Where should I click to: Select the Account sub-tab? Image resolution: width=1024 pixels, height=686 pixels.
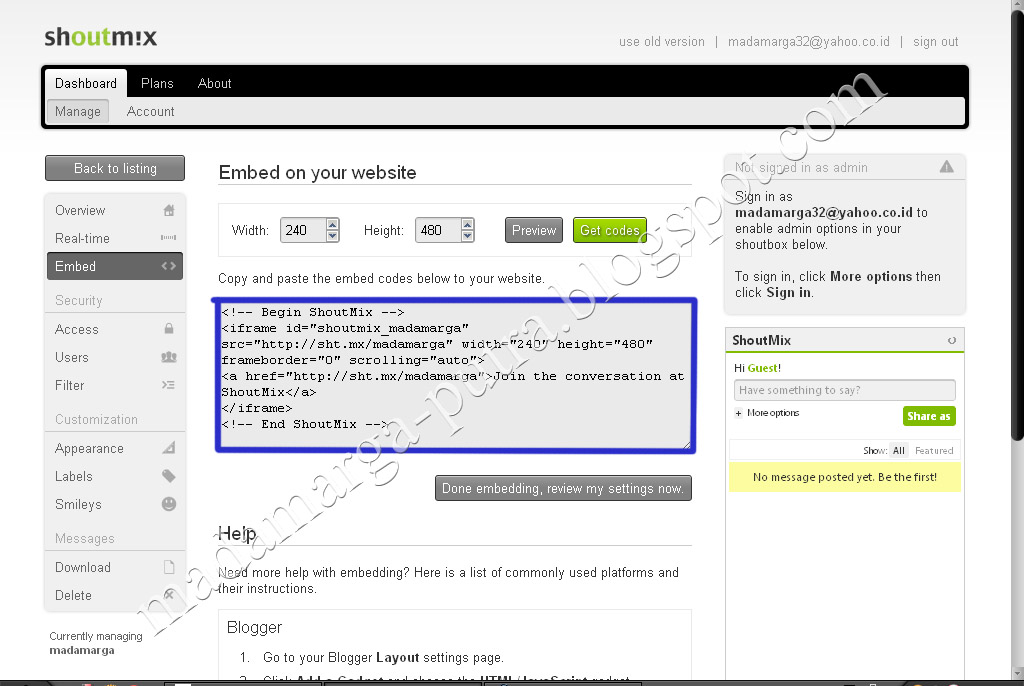[x=150, y=111]
